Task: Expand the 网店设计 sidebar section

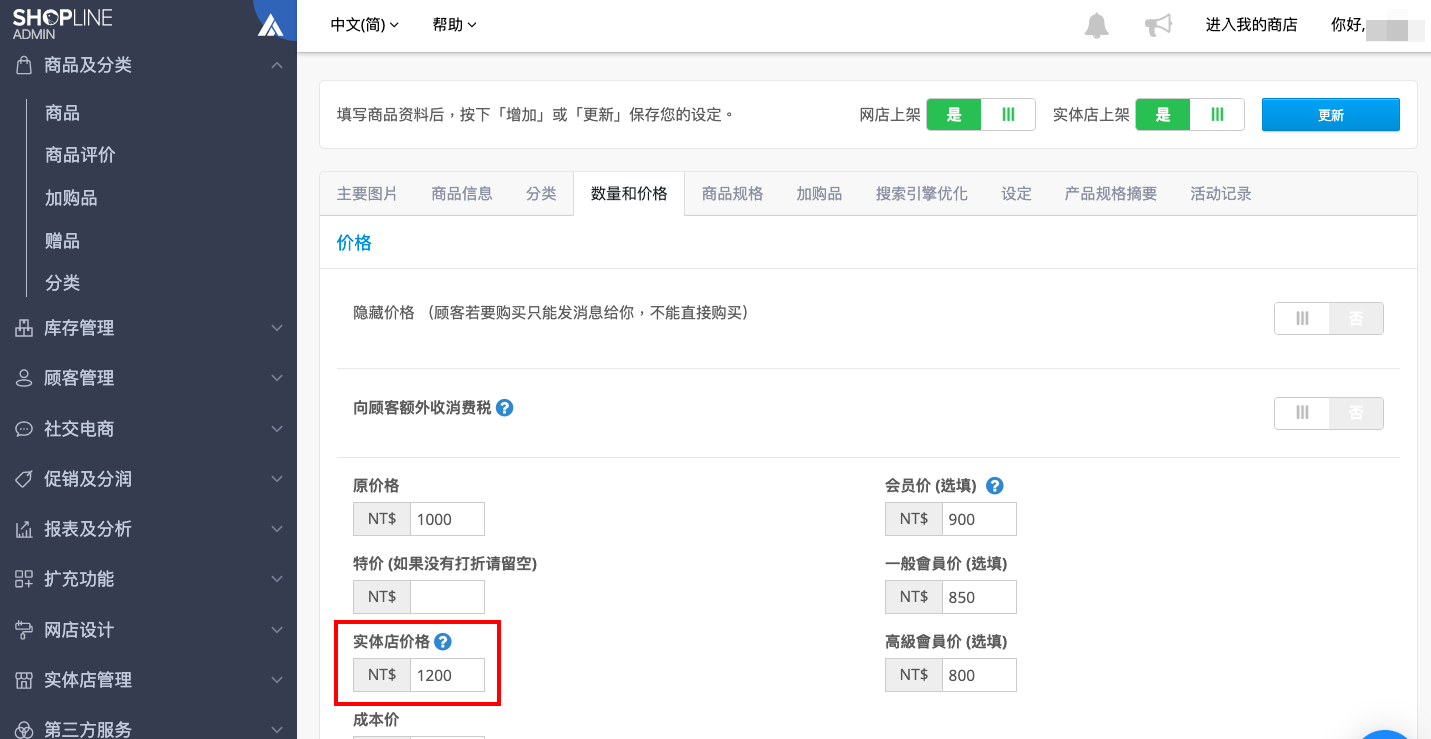Action: [x=277, y=630]
